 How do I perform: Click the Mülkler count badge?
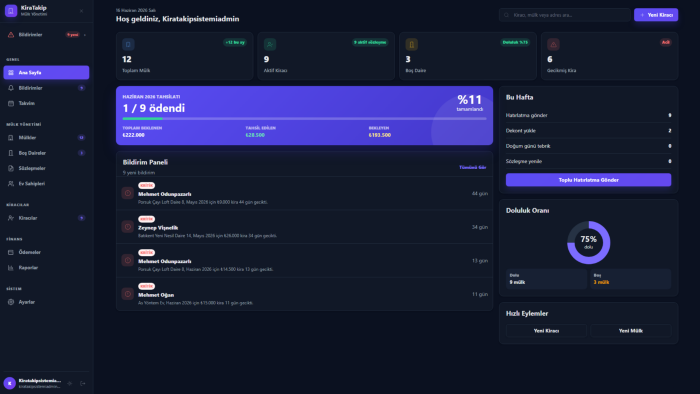81,137
